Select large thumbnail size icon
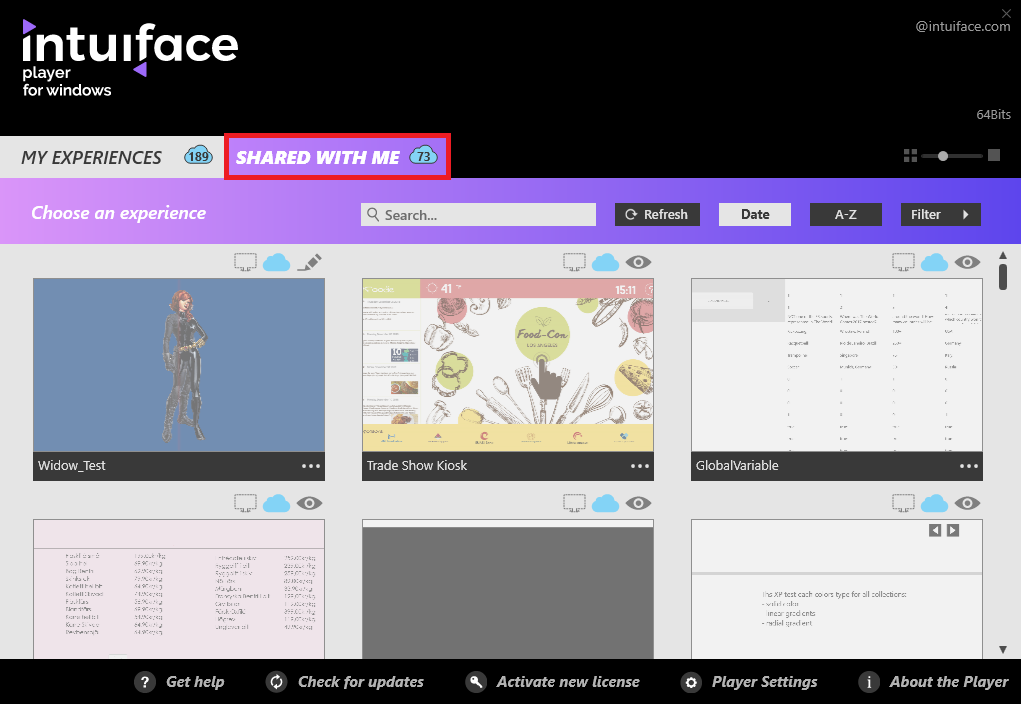The height and width of the screenshot is (704, 1021). (x=994, y=155)
